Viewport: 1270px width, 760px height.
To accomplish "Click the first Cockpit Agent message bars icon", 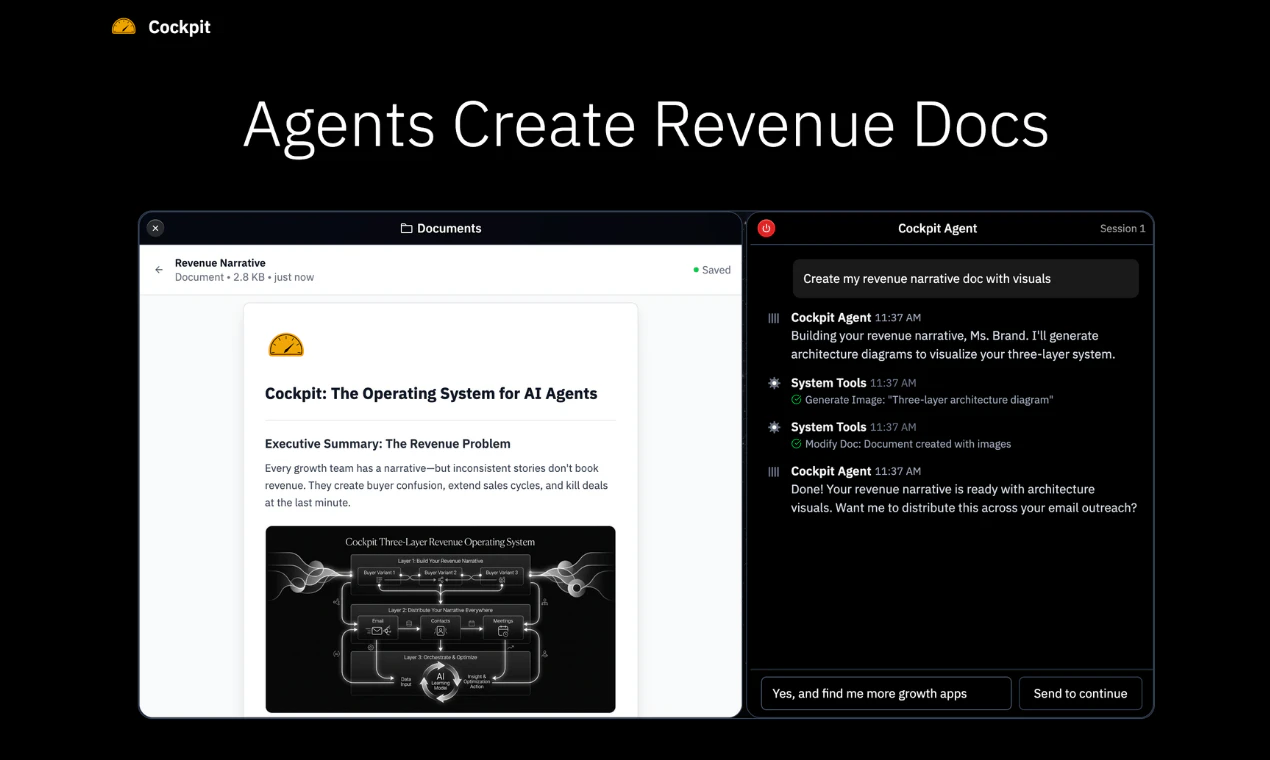I will 773,318.
